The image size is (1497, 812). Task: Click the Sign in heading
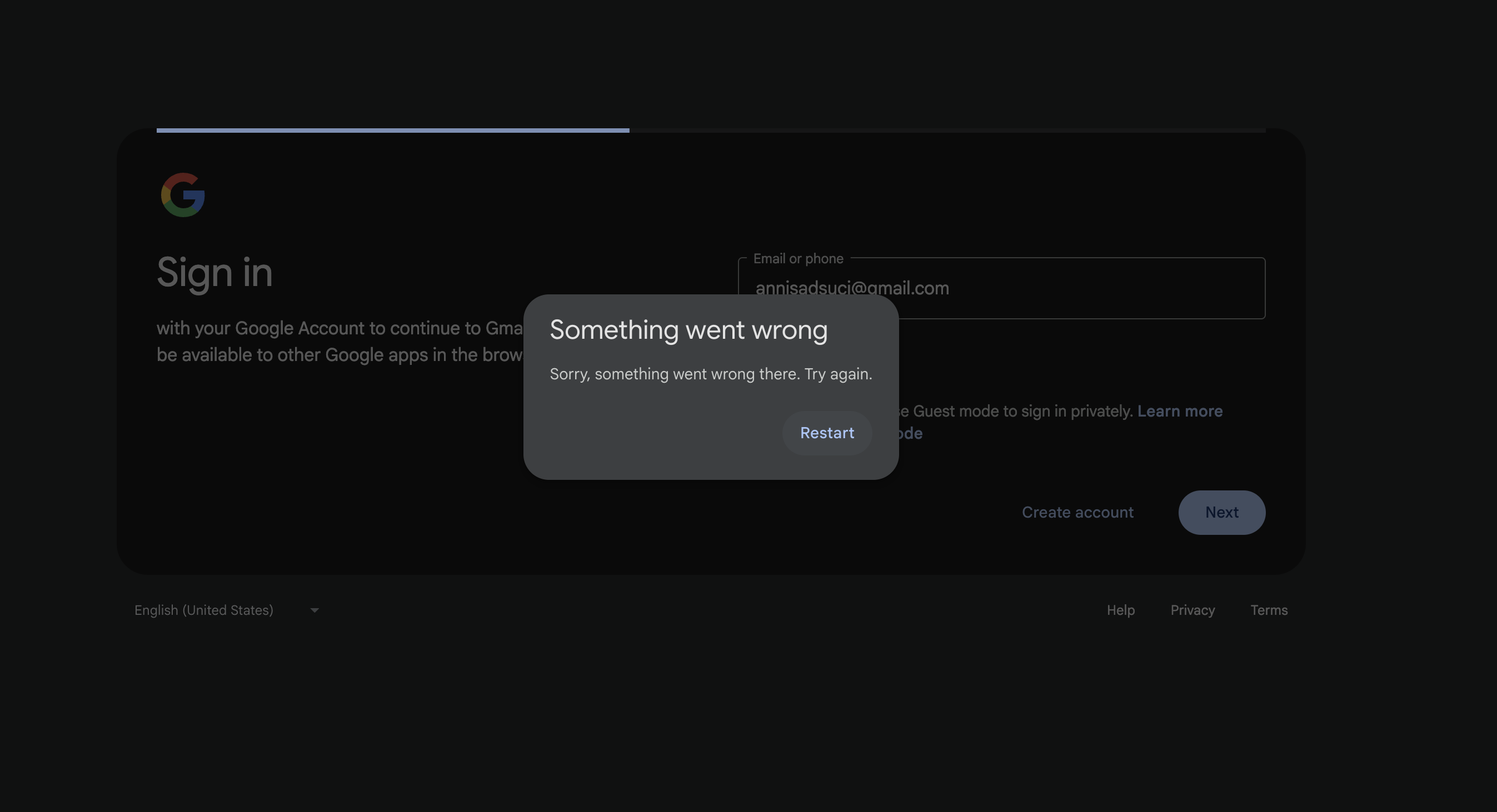click(214, 272)
